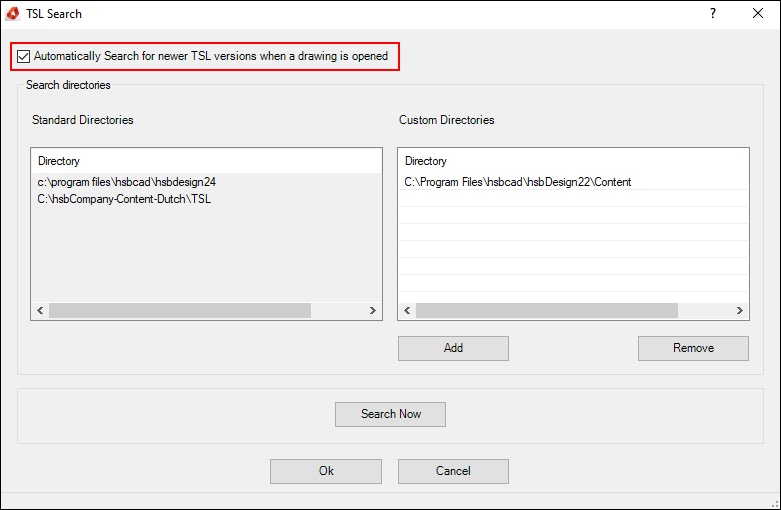781x510 pixels.
Task: Cancel the TSL Search dialog
Action: pos(453,471)
